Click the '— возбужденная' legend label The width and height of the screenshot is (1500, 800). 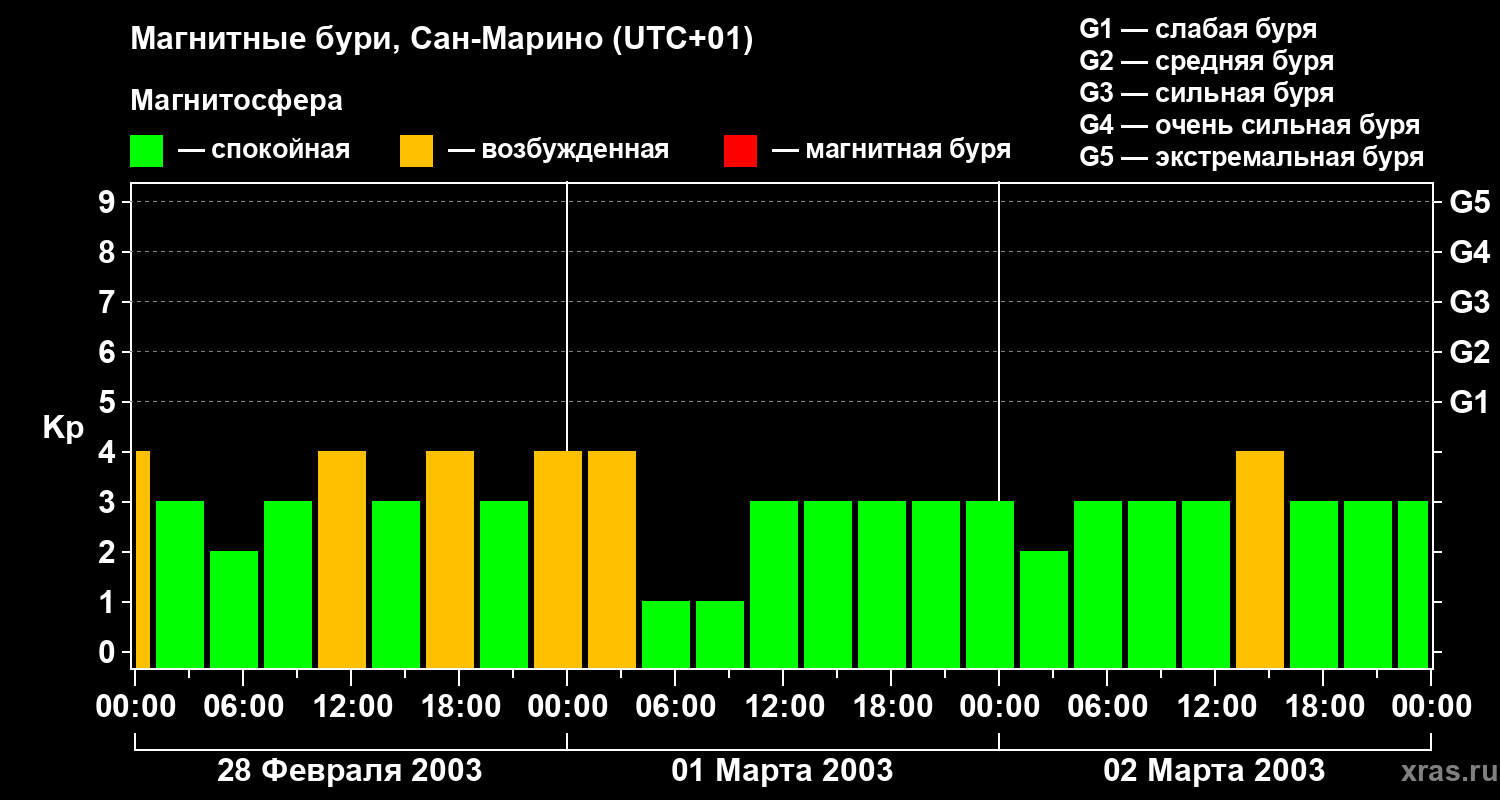pyautogui.click(x=558, y=150)
